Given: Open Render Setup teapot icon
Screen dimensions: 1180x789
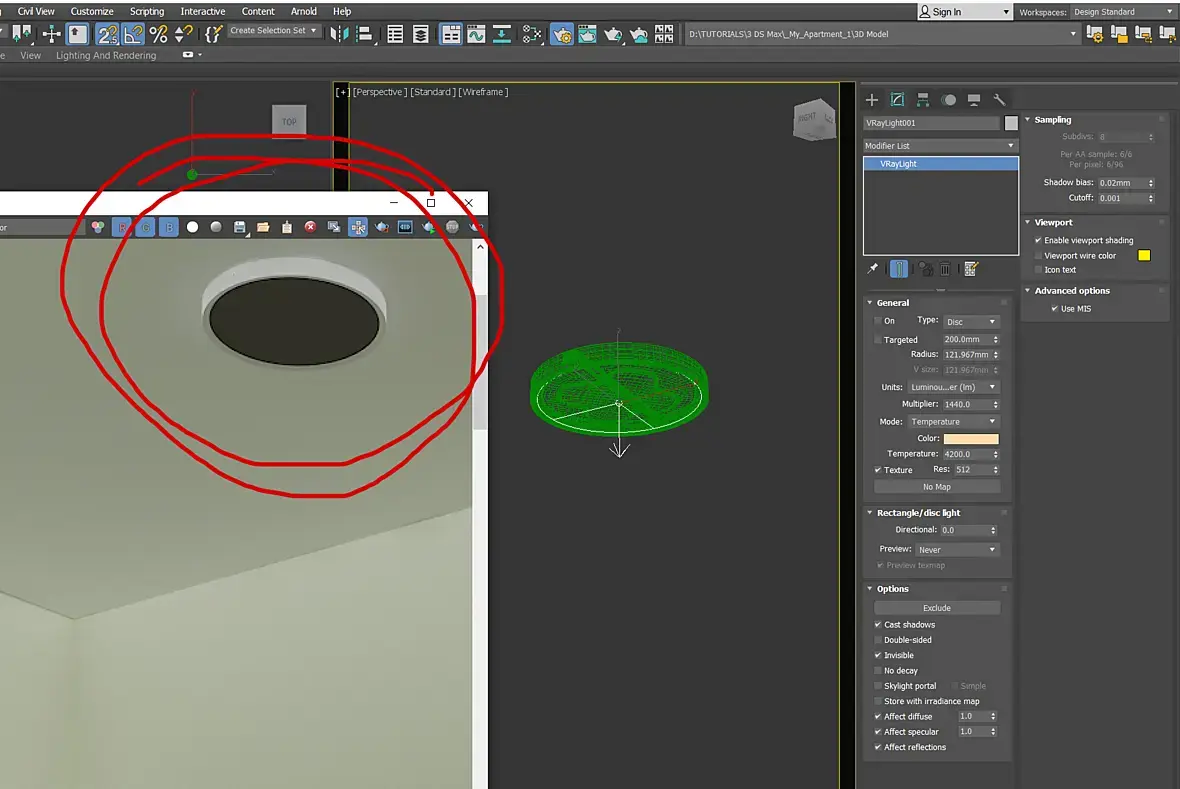Looking at the screenshot, I should coord(562,34).
